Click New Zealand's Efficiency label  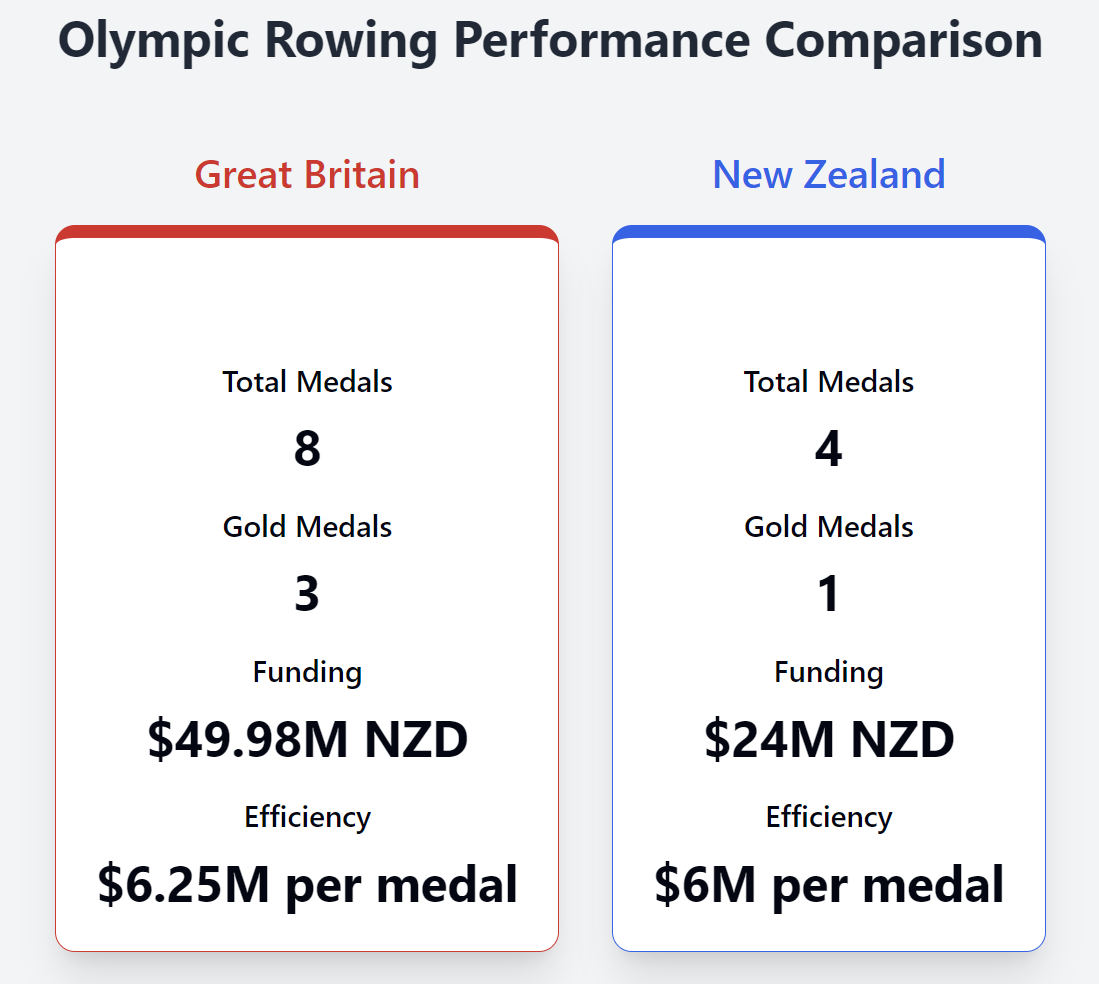(829, 817)
